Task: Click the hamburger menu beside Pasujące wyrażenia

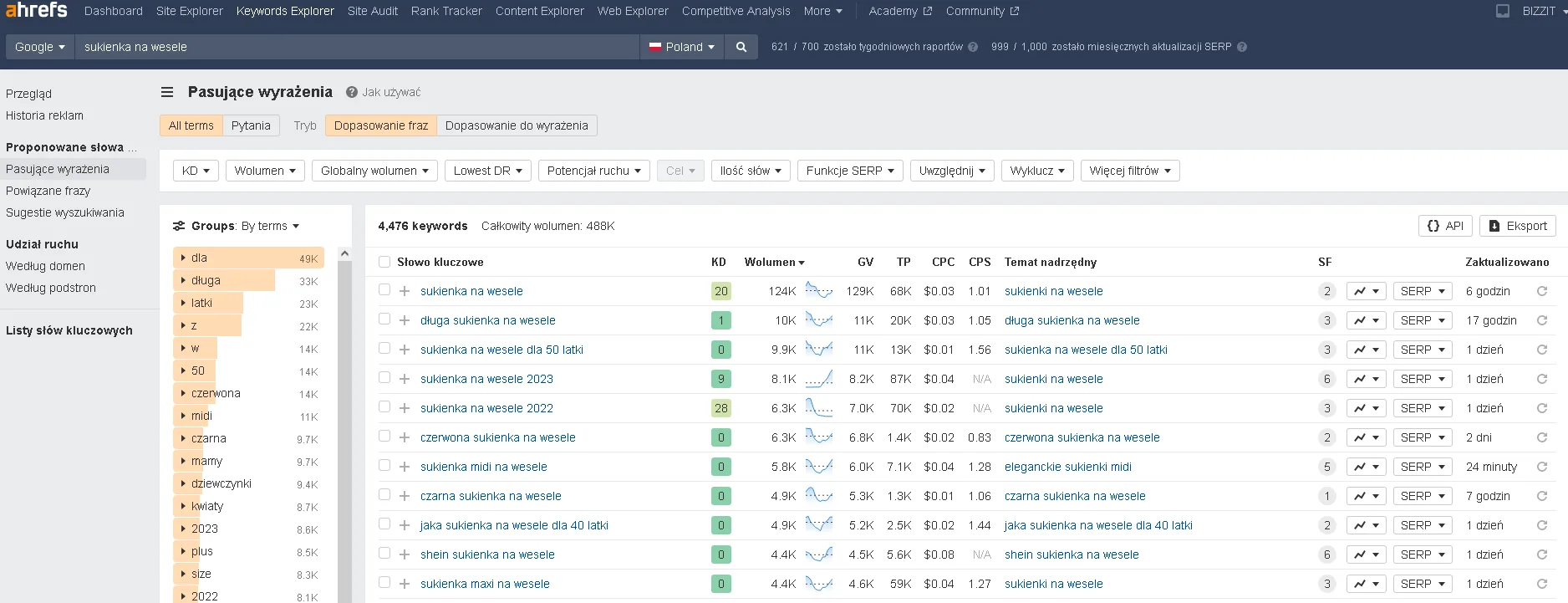Action: click(x=167, y=92)
